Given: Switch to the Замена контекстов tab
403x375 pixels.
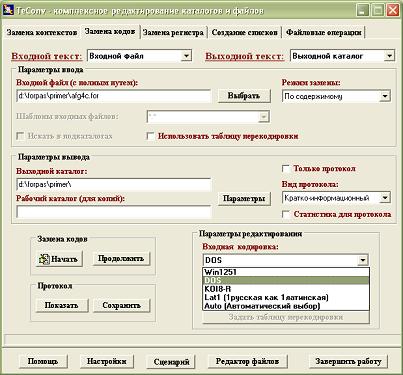Looking at the screenshot, I should pos(42,33).
